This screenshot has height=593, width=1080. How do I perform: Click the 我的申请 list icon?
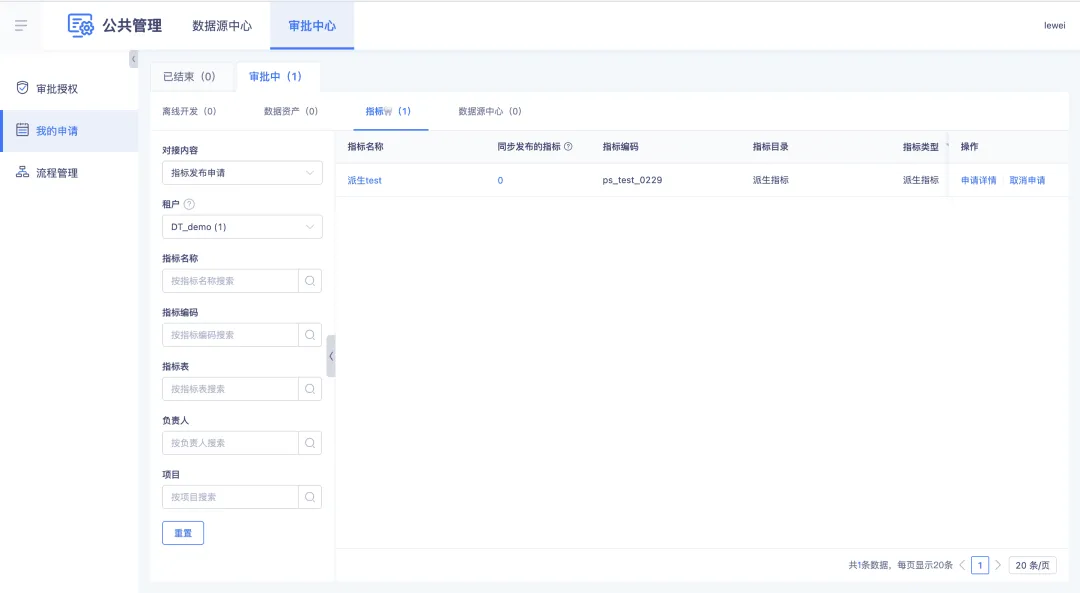click(23, 130)
